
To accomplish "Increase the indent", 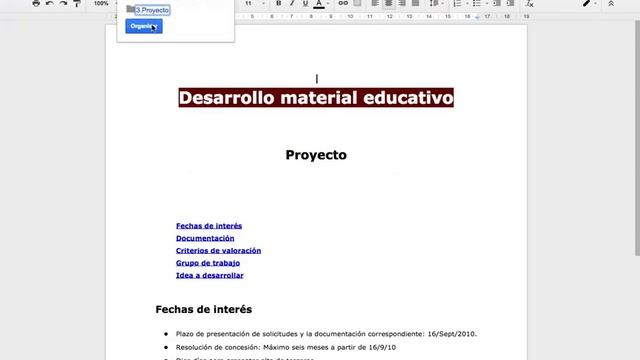I will tap(510, 3).
